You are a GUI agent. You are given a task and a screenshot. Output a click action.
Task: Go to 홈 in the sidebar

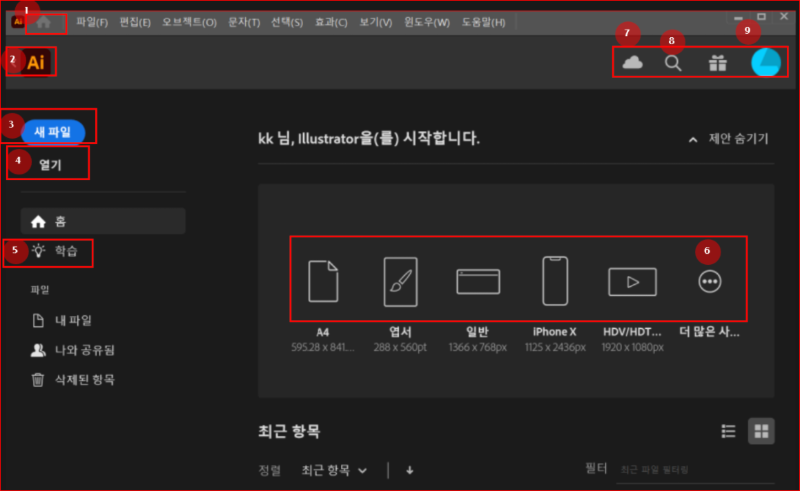click(x=103, y=221)
